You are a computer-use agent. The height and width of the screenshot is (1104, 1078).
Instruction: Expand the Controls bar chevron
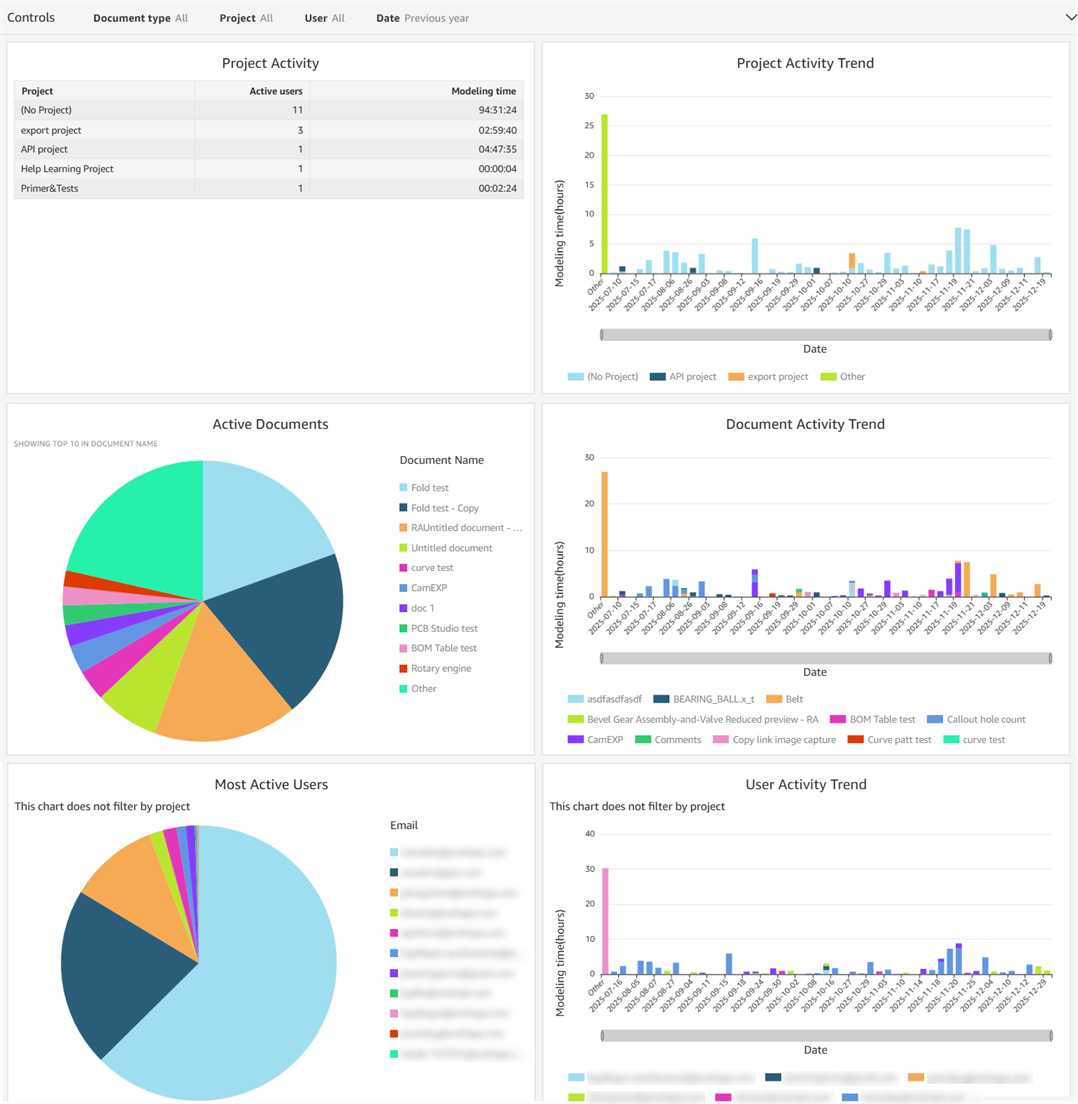point(1070,18)
